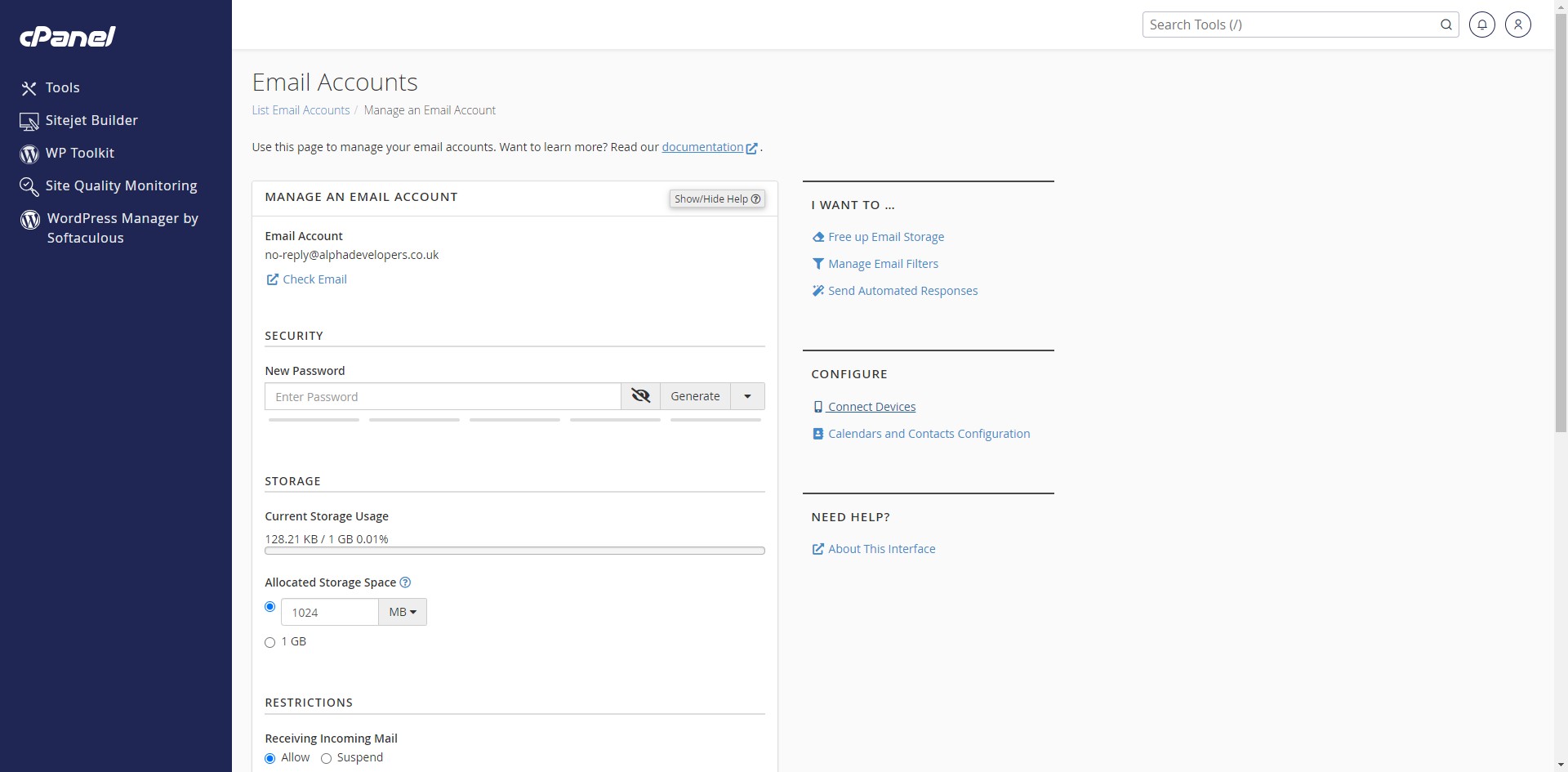
Task: Click the Site Quality Monitoring magnifier icon
Action: click(x=29, y=186)
